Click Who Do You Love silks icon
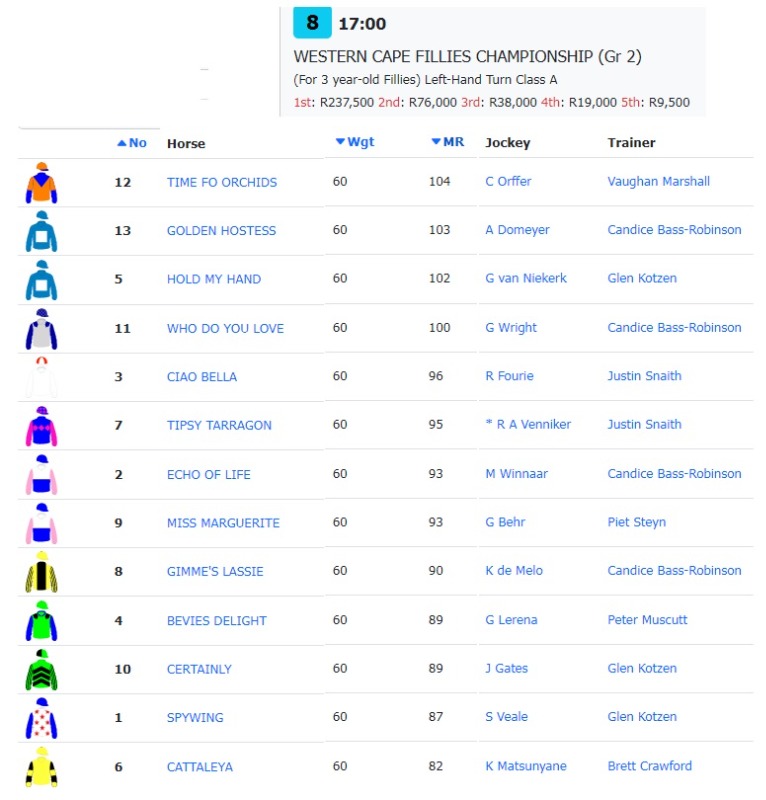This screenshot has height=800, width=766. point(41,329)
